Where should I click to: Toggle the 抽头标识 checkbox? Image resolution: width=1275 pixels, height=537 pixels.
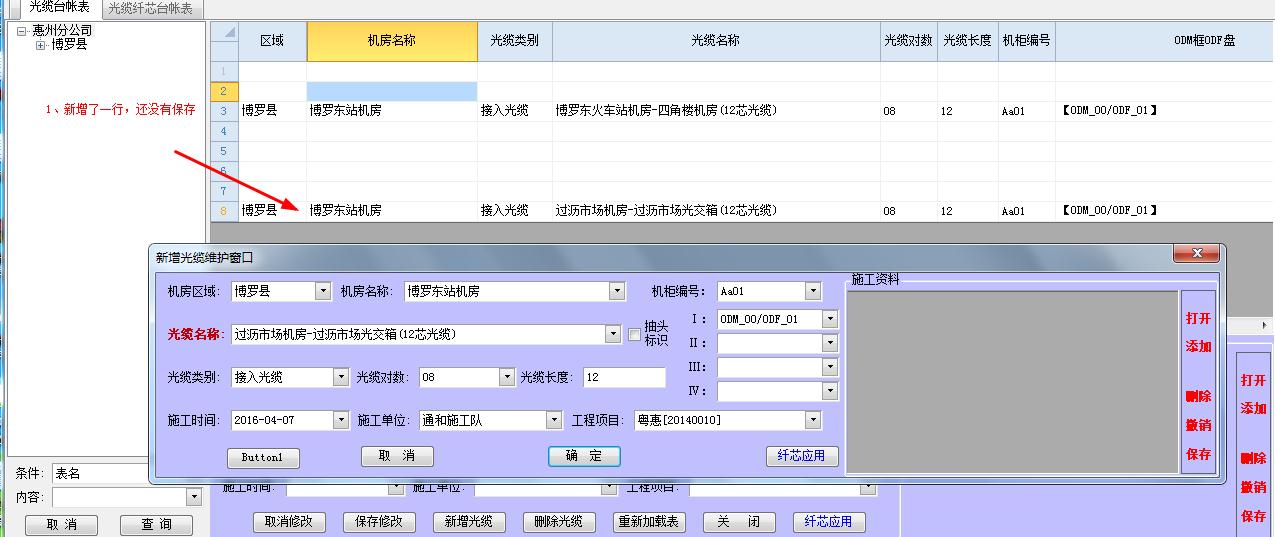pyautogui.click(x=634, y=335)
